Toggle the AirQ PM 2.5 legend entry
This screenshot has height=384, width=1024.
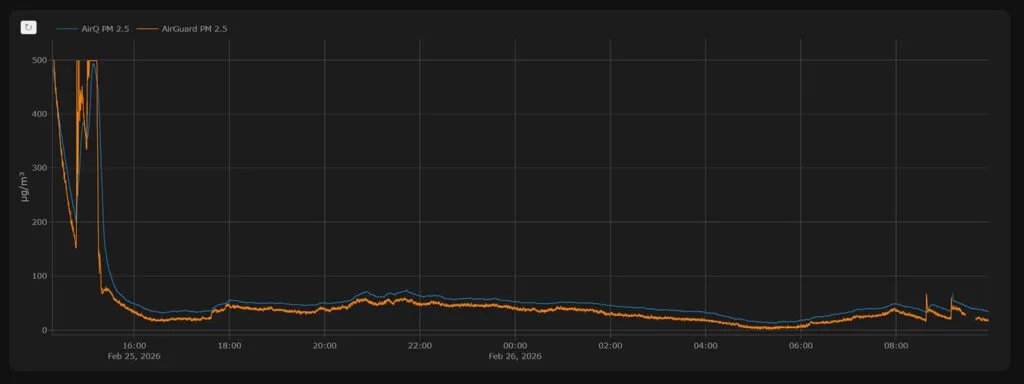point(92,29)
